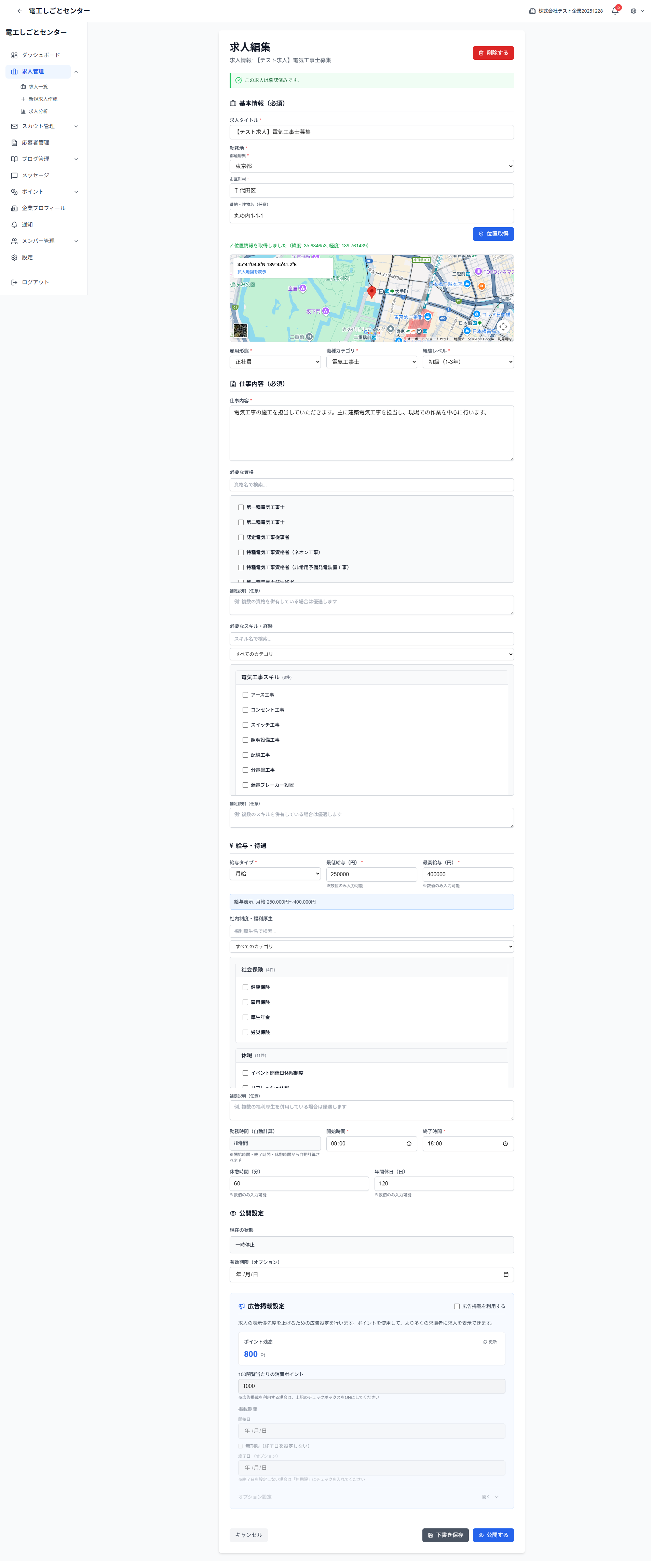
Task: Open the notification bell with badge
Action: point(614,11)
